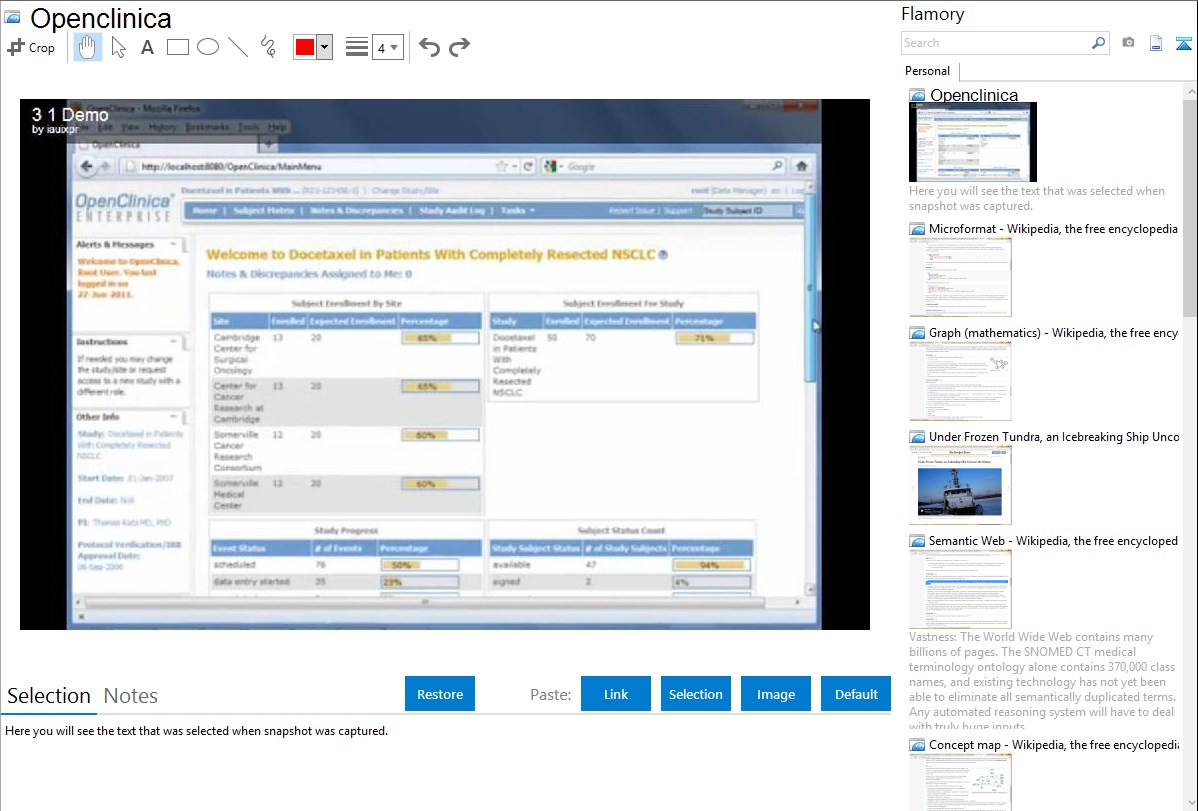Open the line width 4 dropdown

tap(387, 47)
